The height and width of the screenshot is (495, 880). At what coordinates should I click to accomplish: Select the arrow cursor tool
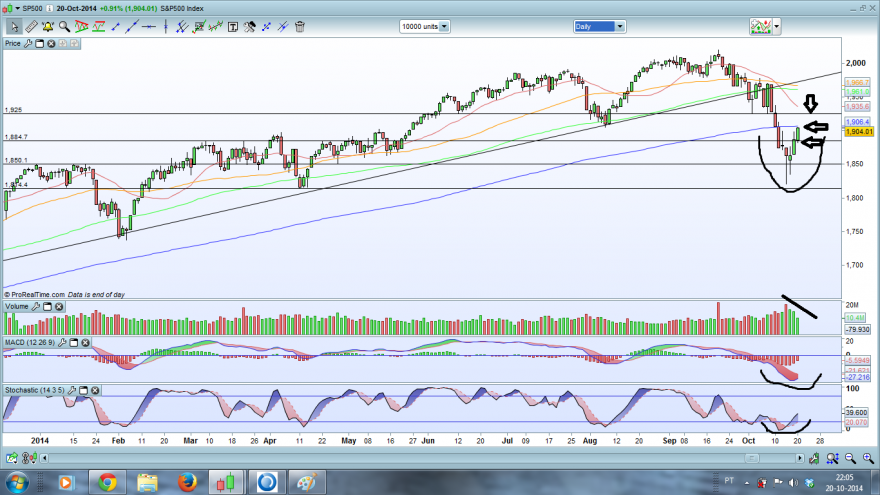coord(14,26)
